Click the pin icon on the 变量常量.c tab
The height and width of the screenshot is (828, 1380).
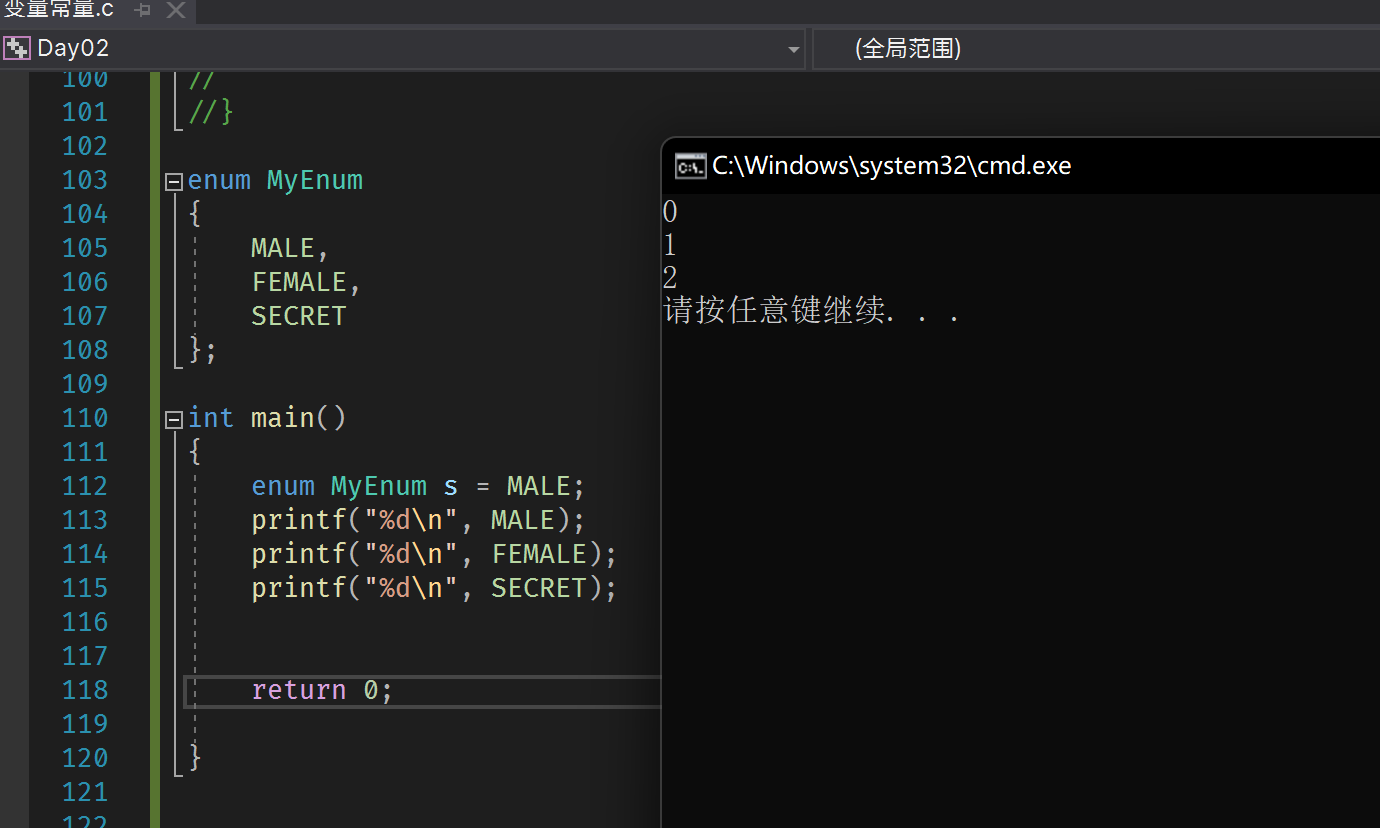pyautogui.click(x=143, y=11)
